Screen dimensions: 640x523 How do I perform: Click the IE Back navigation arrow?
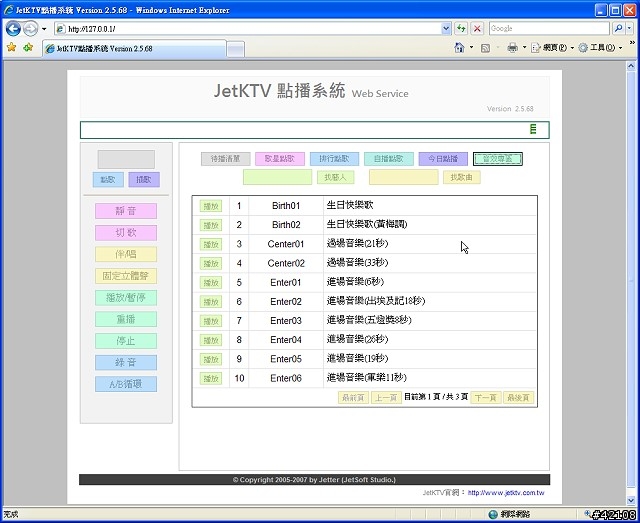pyautogui.click(x=13, y=29)
